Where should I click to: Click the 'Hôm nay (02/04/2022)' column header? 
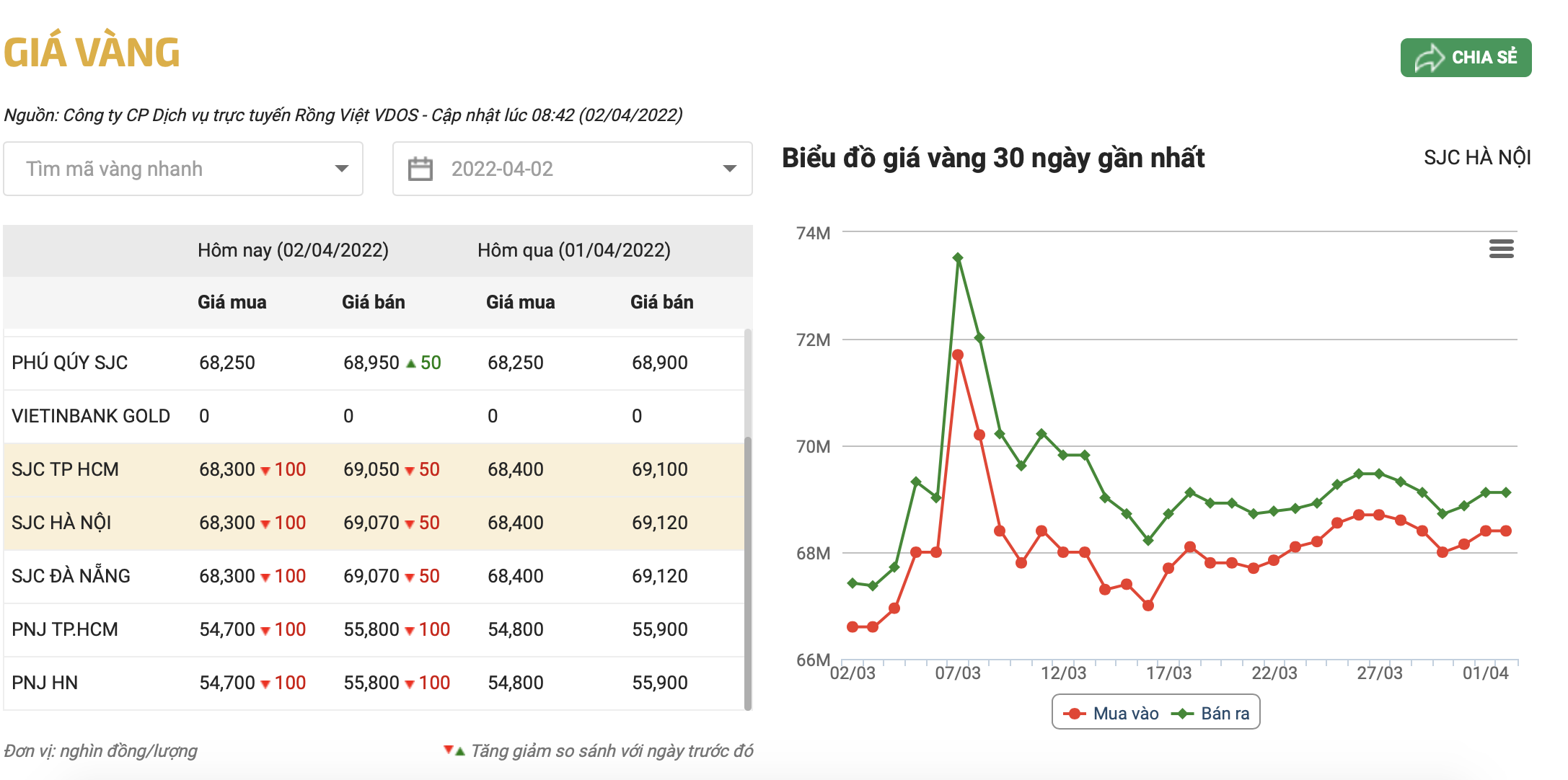pyautogui.click(x=293, y=250)
